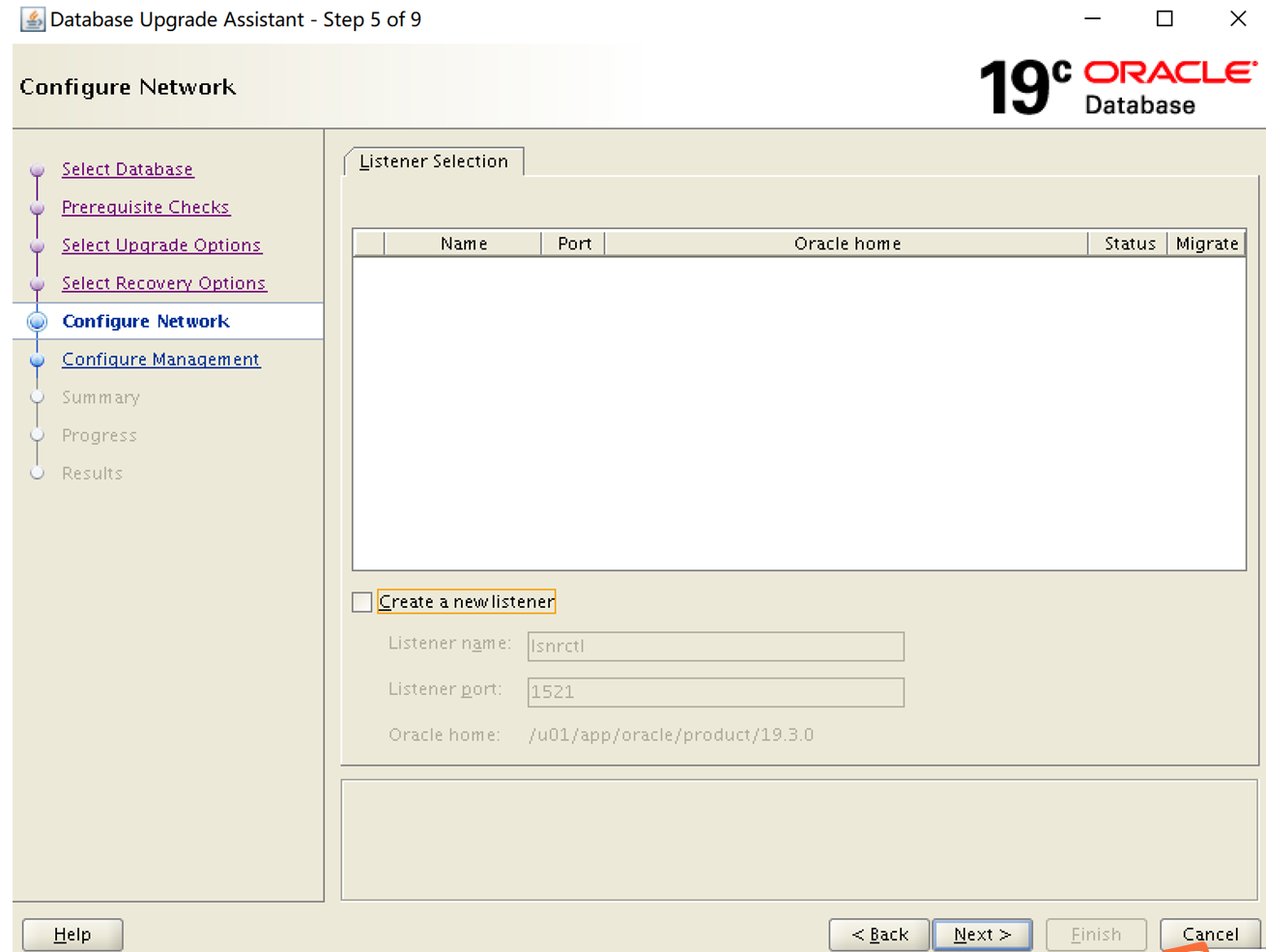Click the Listener port input field
The height and width of the screenshot is (952, 1266).
716,692
